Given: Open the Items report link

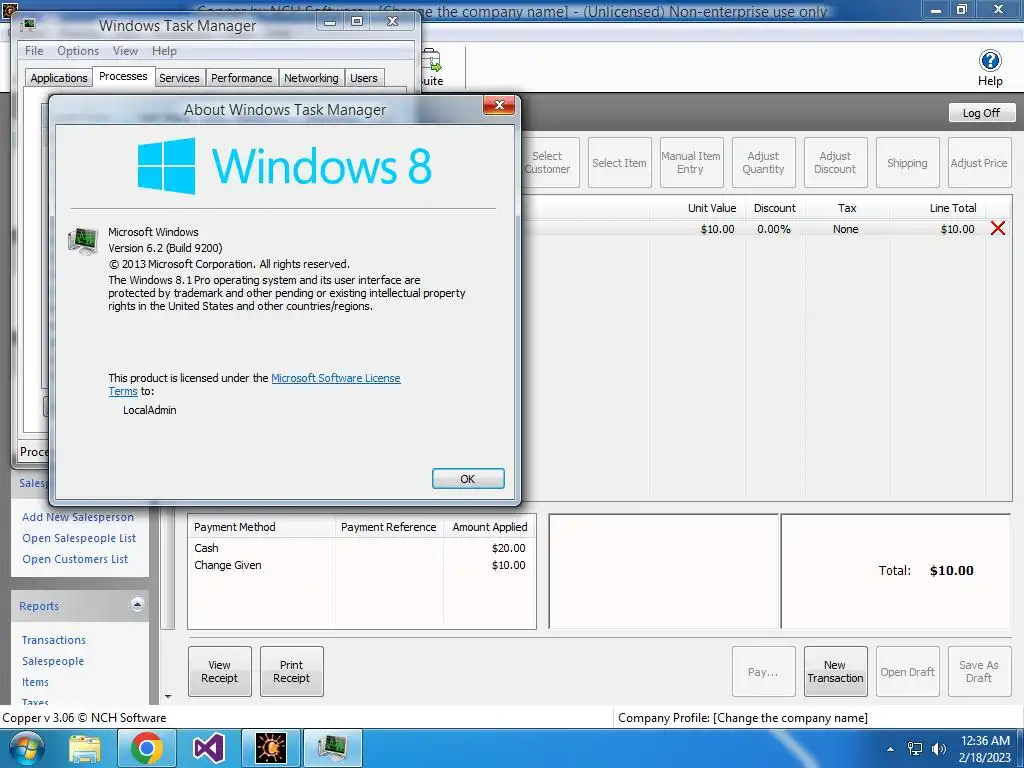Looking at the screenshot, I should (35, 682).
